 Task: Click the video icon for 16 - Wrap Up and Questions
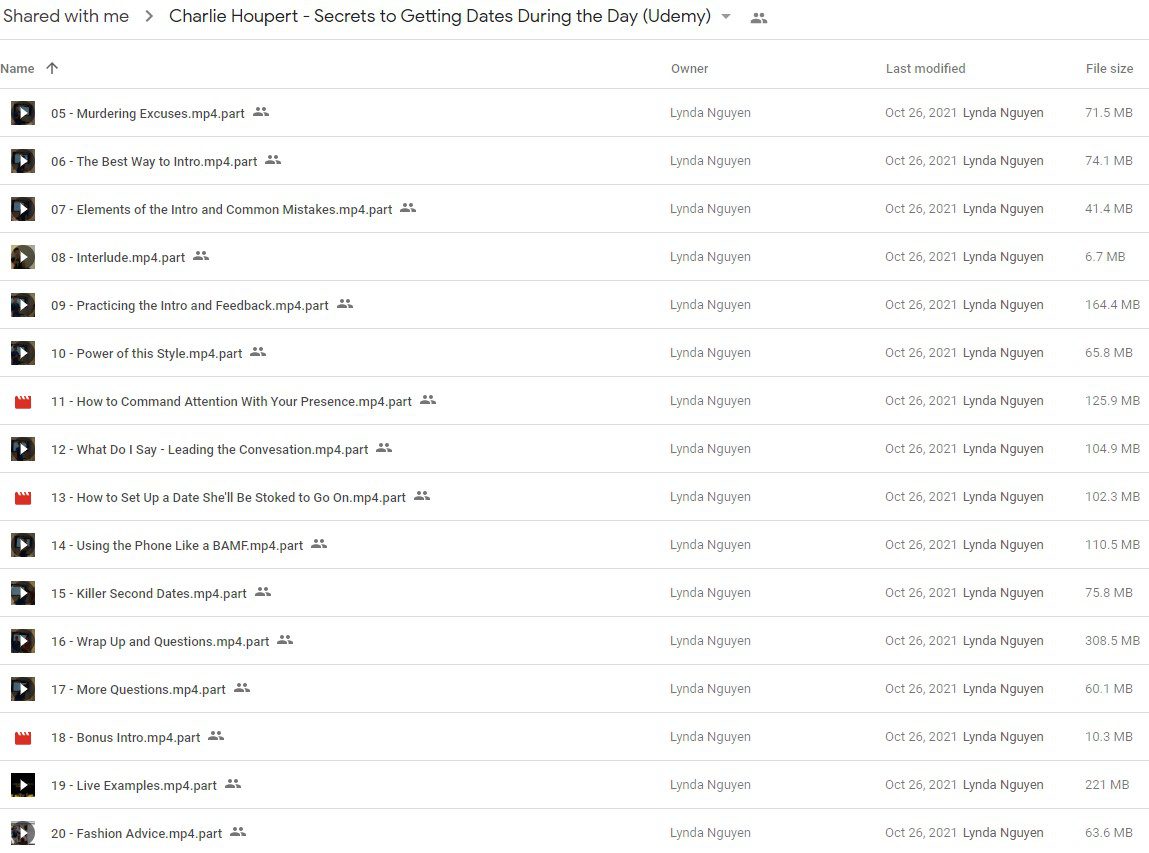pos(23,641)
